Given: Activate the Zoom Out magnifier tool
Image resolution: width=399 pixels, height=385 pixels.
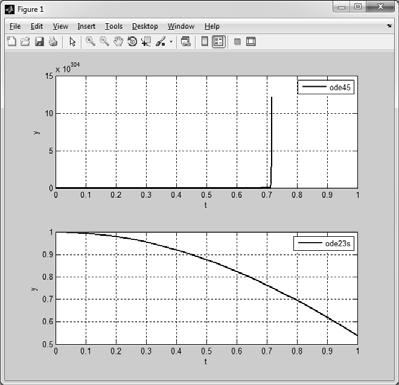Looking at the screenshot, I should pos(104,42).
